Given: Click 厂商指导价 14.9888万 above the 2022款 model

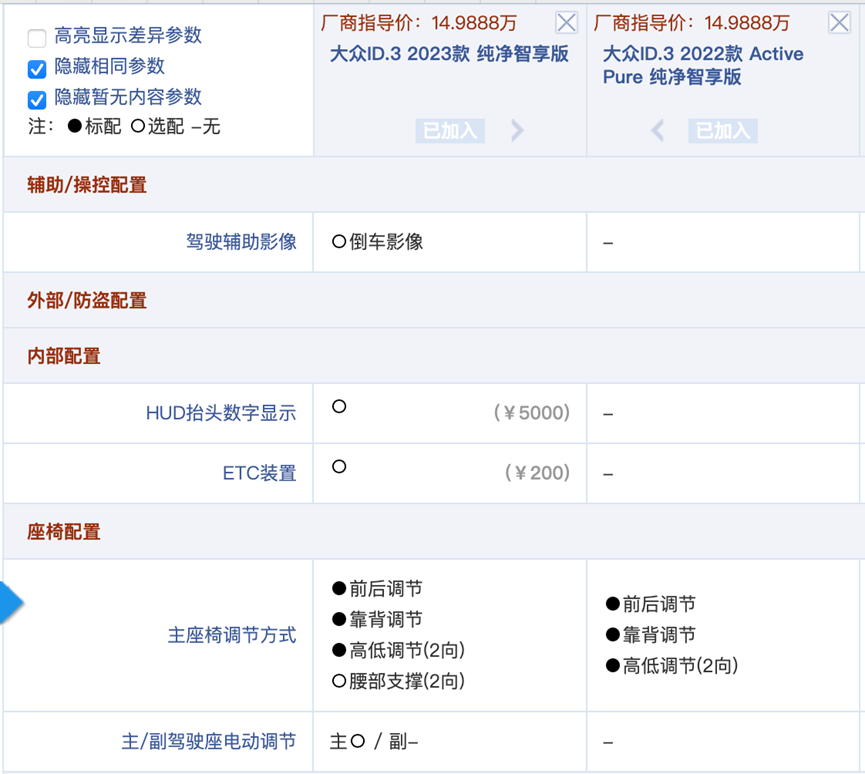Looking at the screenshot, I should (x=692, y=23).
